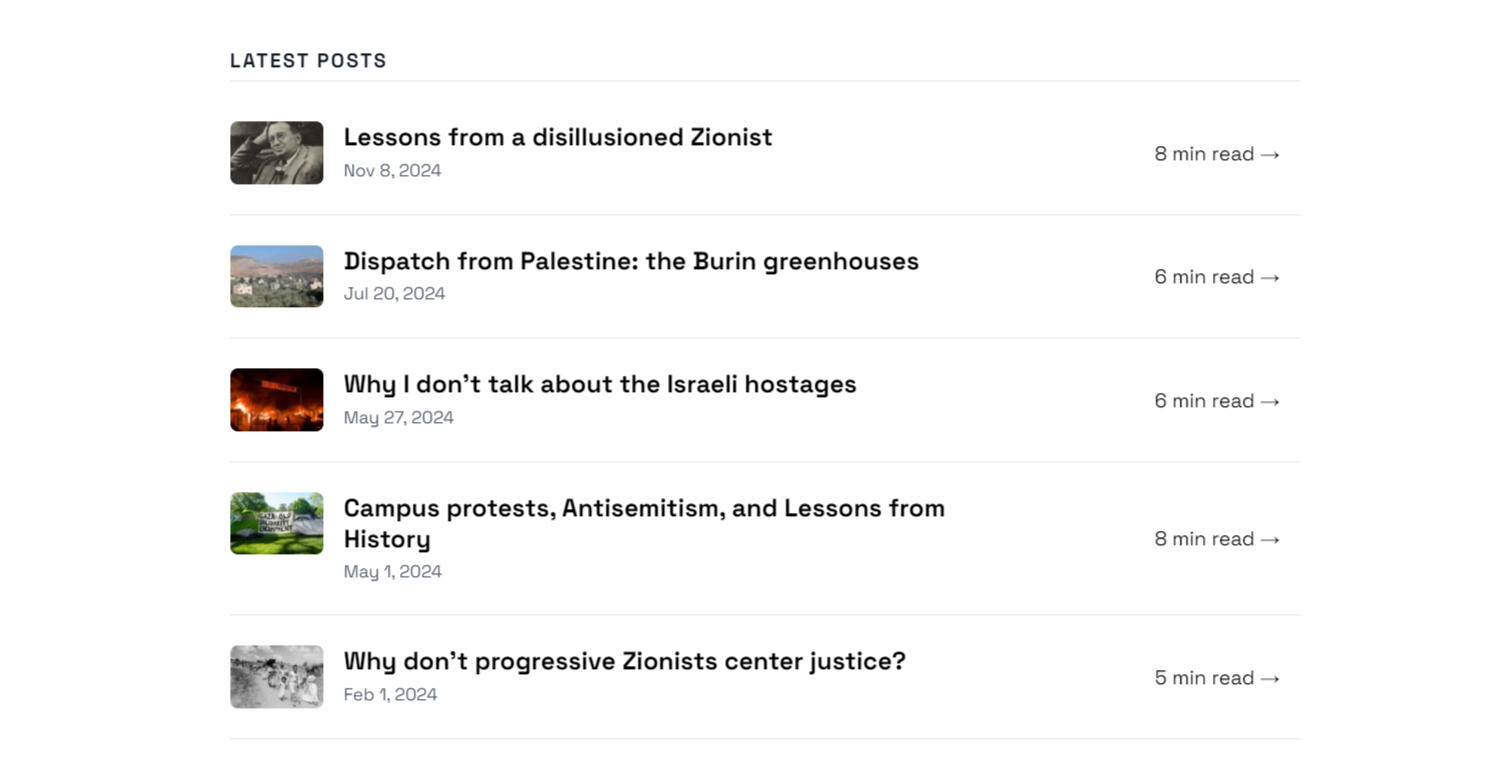Open "Why I don't talk about the Israeli hostages"
The width and height of the screenshot is (1507, 757).
coord(599,385)
